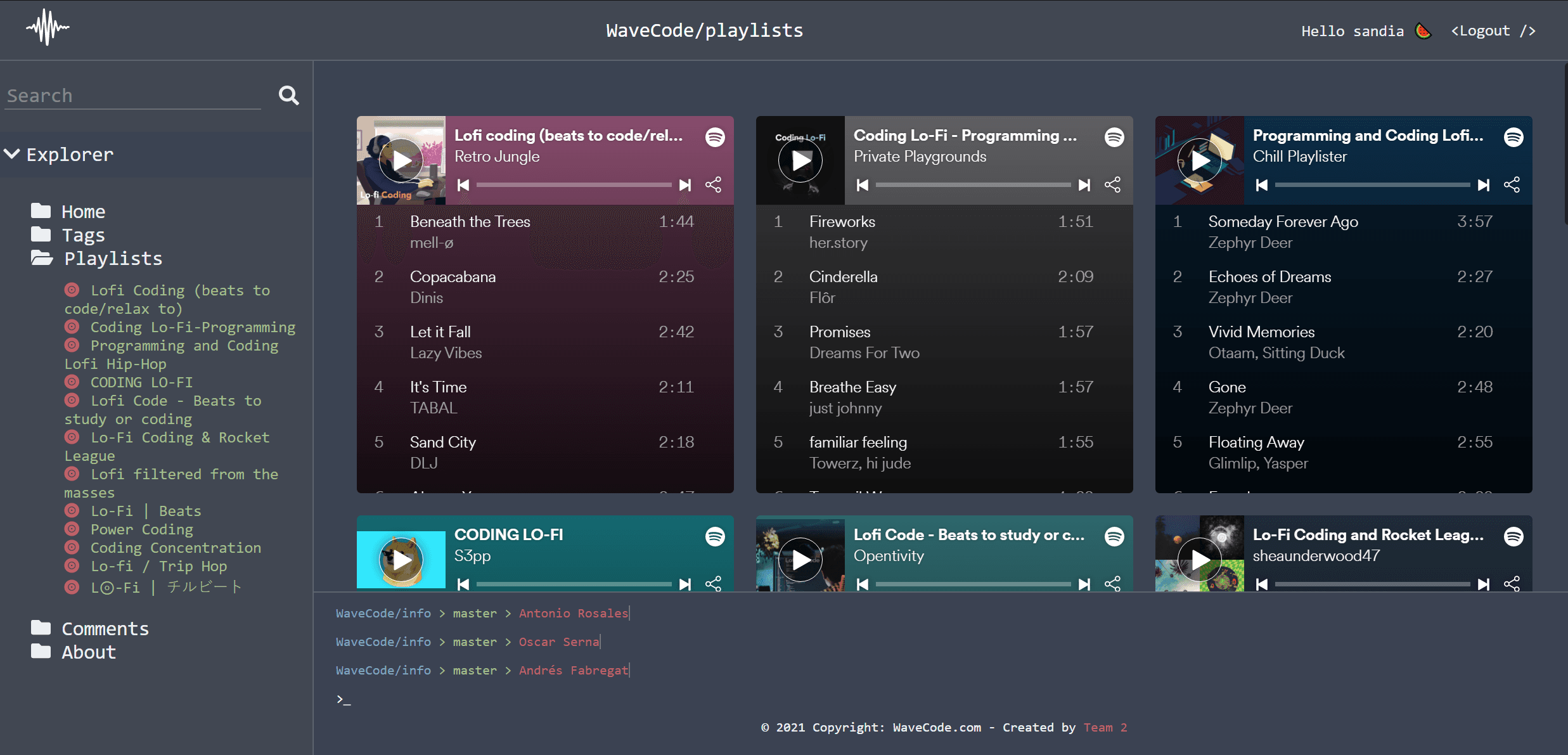
Task: Click Antonio Rosales in terminal output
Action: (574, 613)
